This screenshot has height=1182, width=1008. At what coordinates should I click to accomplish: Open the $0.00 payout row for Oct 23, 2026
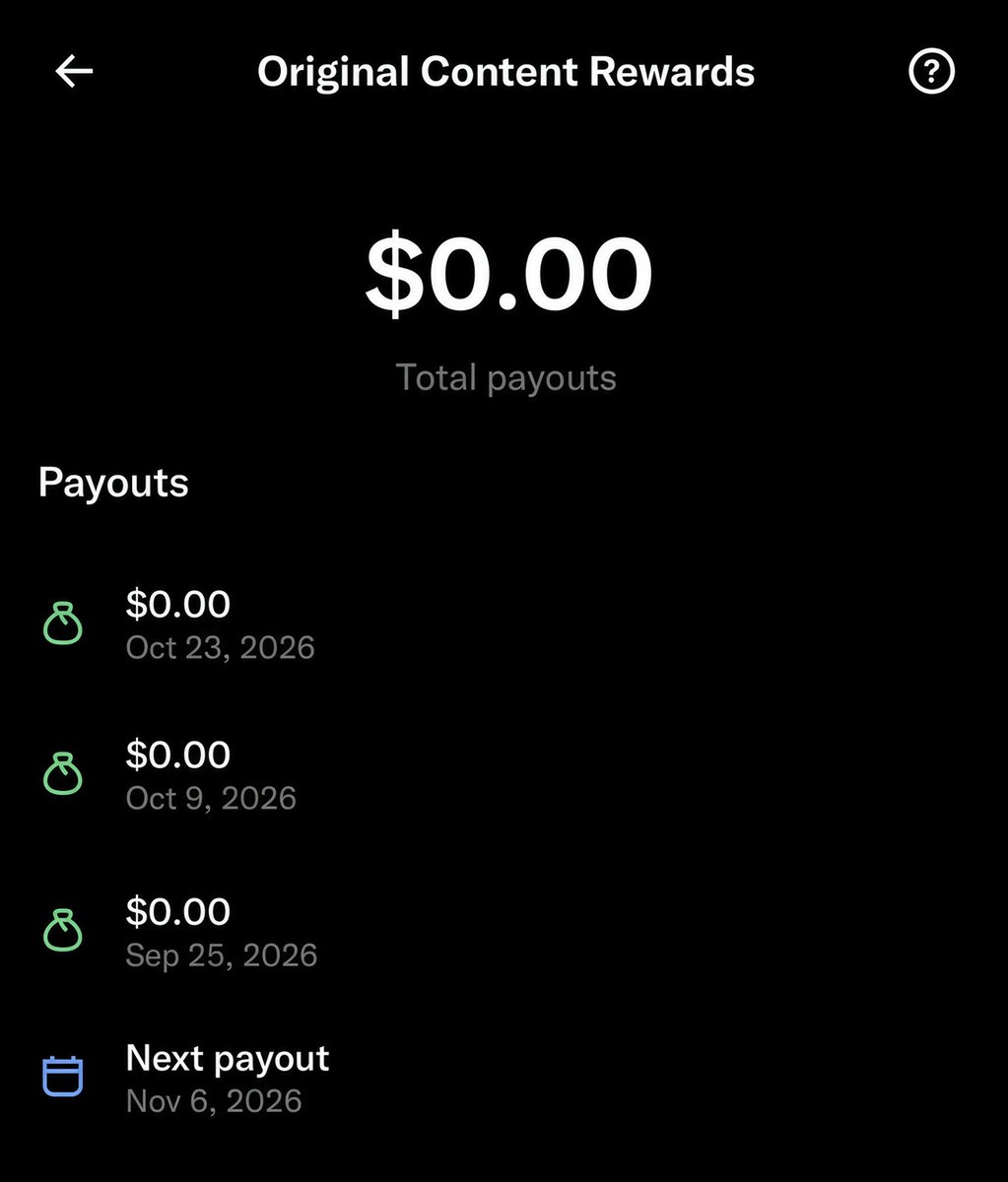click(x=504, y=624)
